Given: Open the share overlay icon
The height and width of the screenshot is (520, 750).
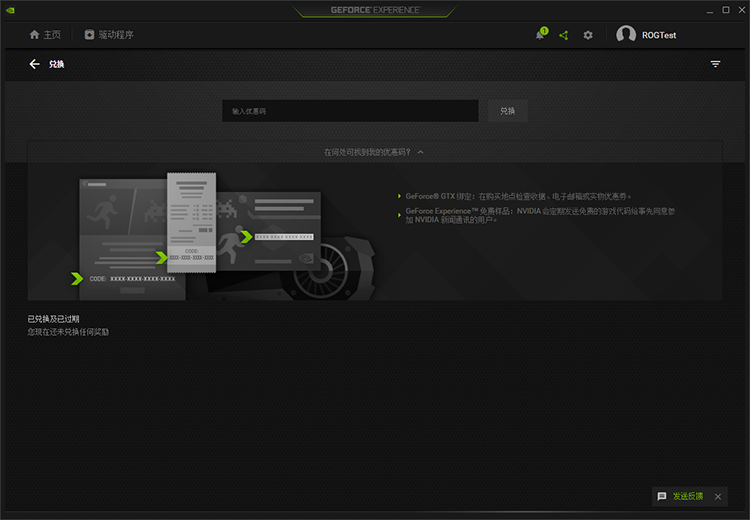Looking at the screenshot, I should coord(564,35).
